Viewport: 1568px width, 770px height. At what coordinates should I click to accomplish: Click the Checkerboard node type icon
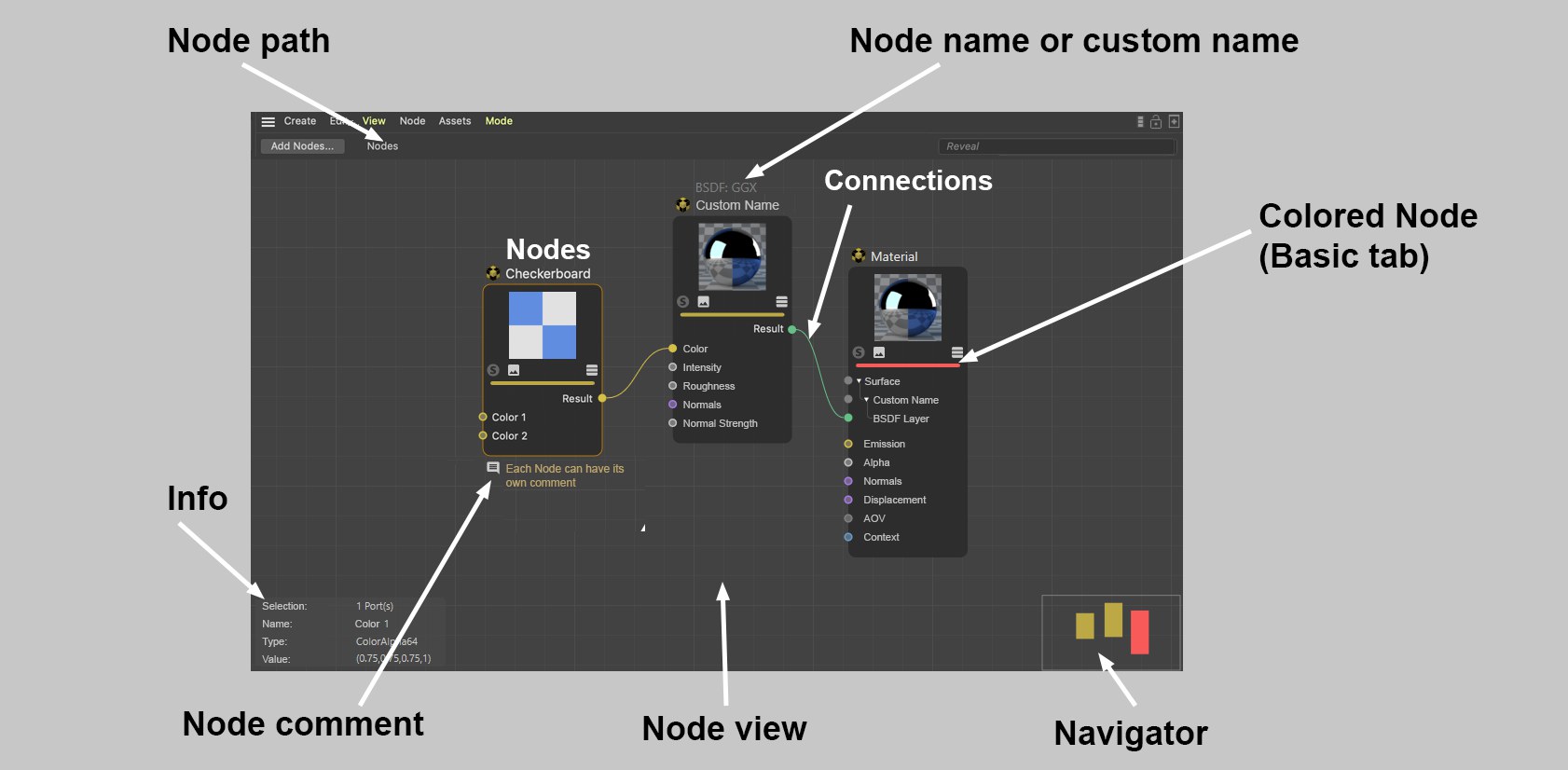pos(493,273)
